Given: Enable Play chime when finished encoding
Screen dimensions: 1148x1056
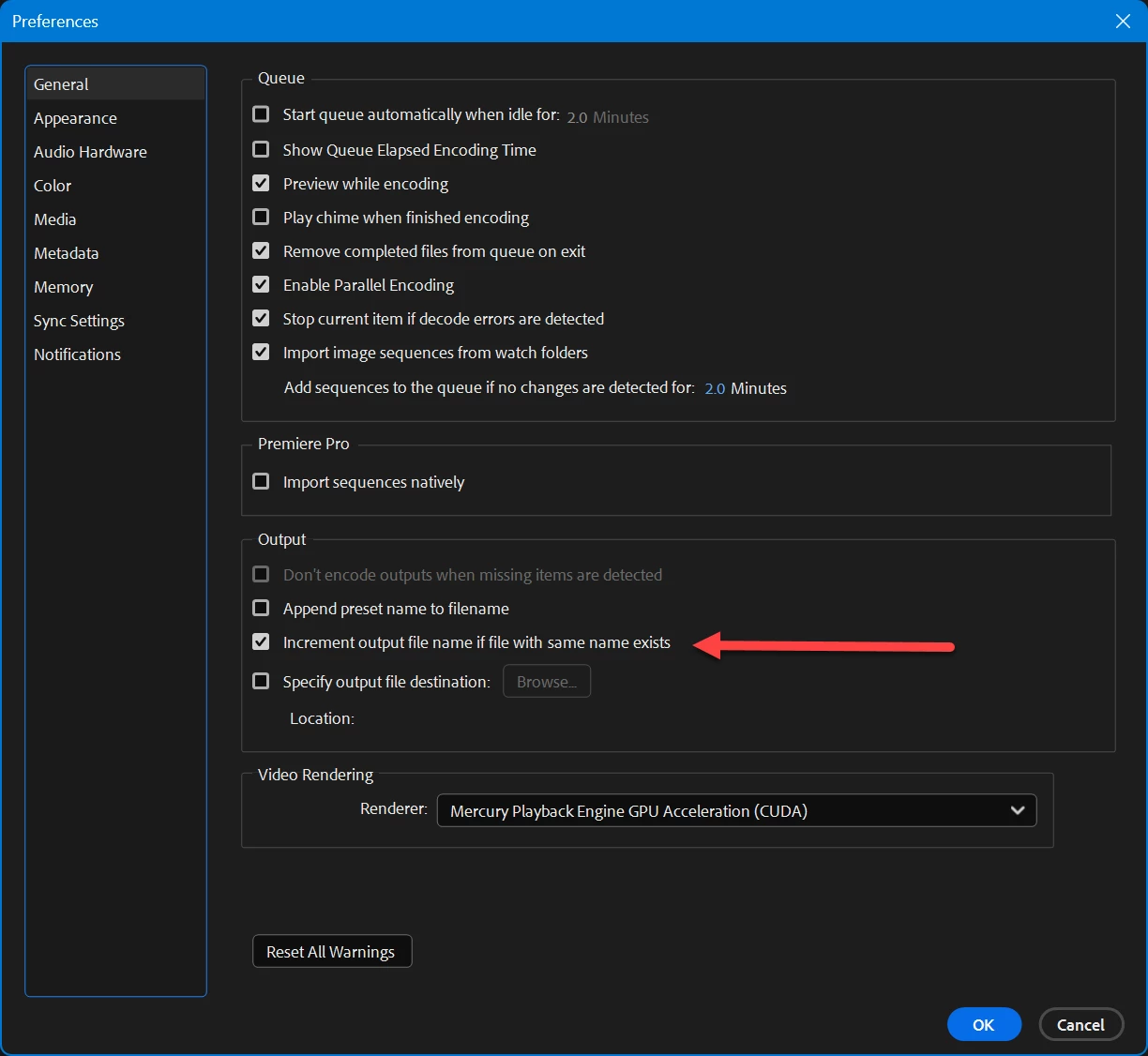Looking at the screenshot, I should [x=261, y=217].
